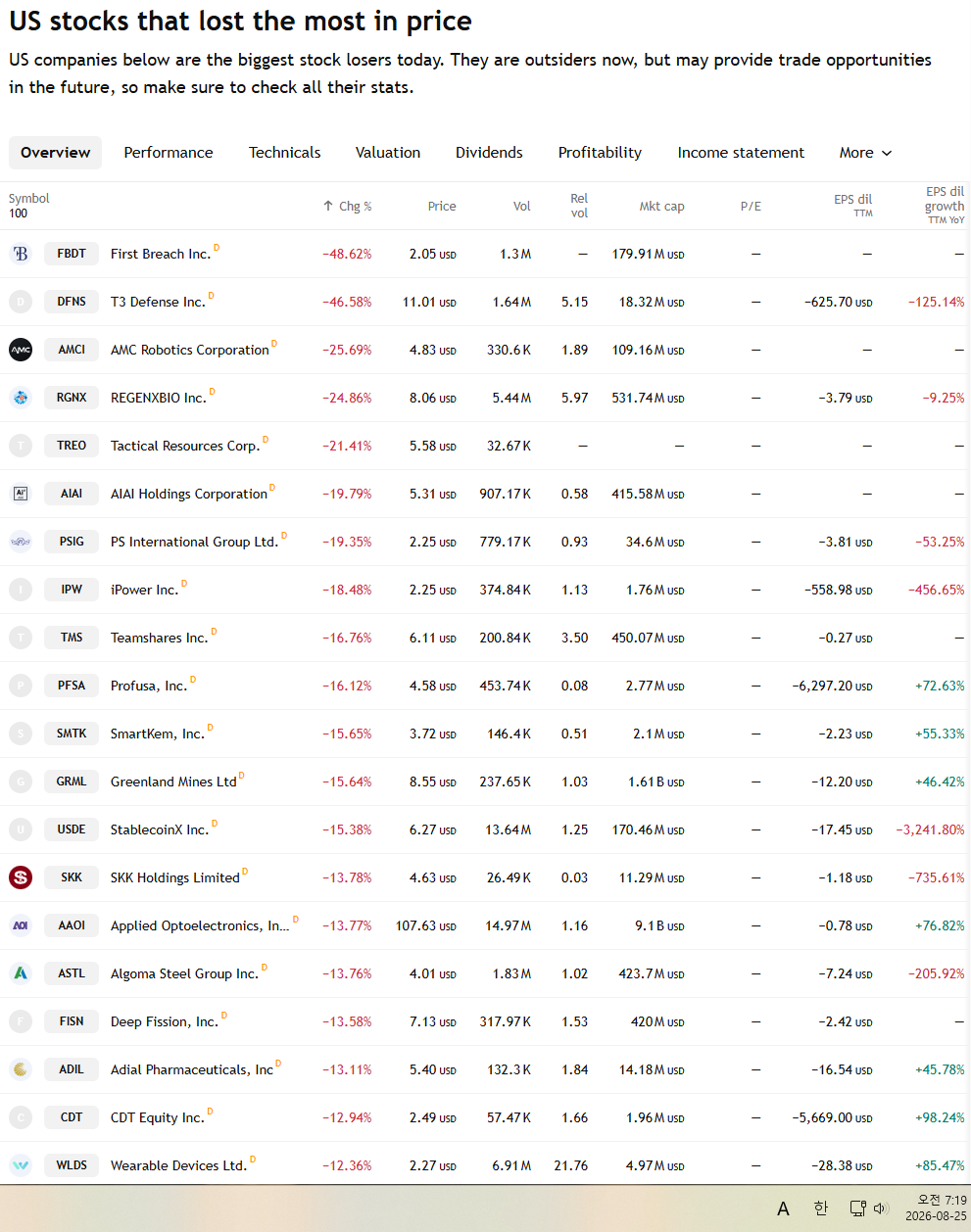
Task: Open AMC Robotics Corporation company link
Action: 190,350
